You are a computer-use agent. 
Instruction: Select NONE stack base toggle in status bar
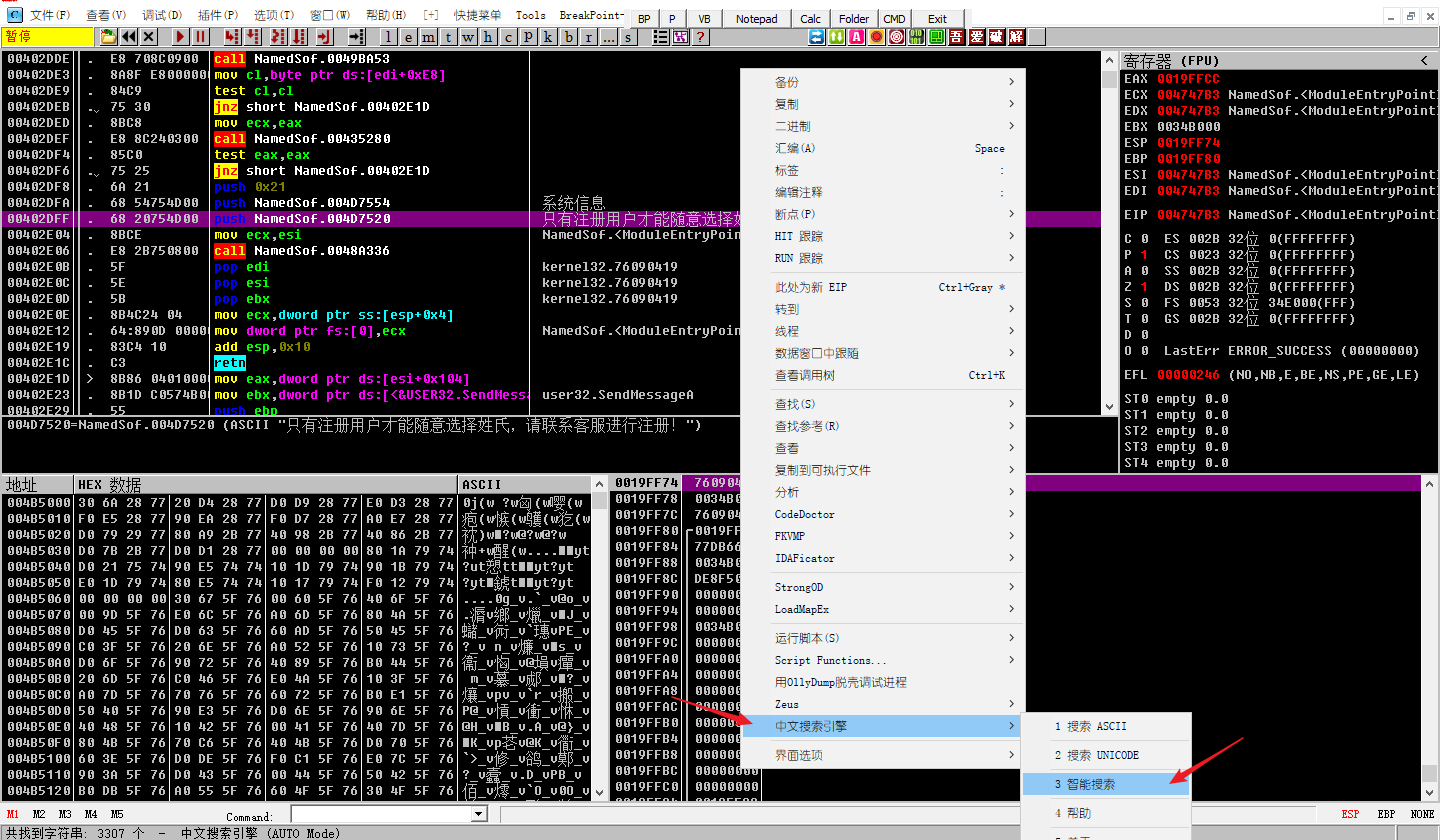pyautogui.click(x=1422, y=815)
